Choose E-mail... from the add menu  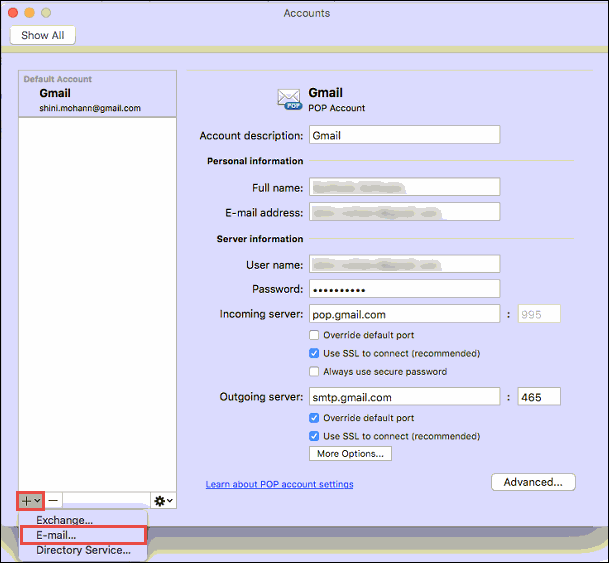[83, 535]
